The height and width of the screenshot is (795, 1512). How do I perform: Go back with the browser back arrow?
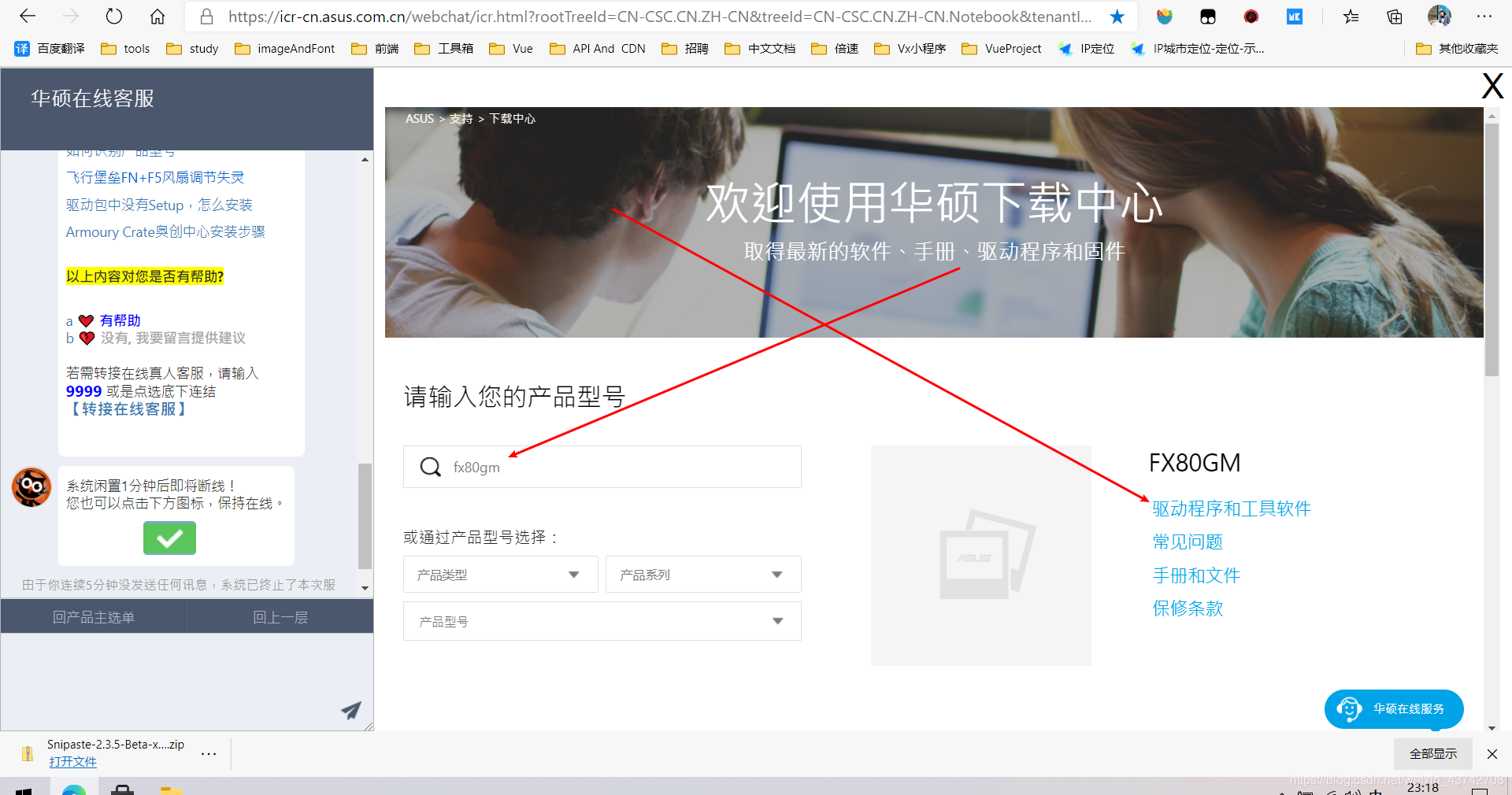pyautogui.click(x=28, y=16)
